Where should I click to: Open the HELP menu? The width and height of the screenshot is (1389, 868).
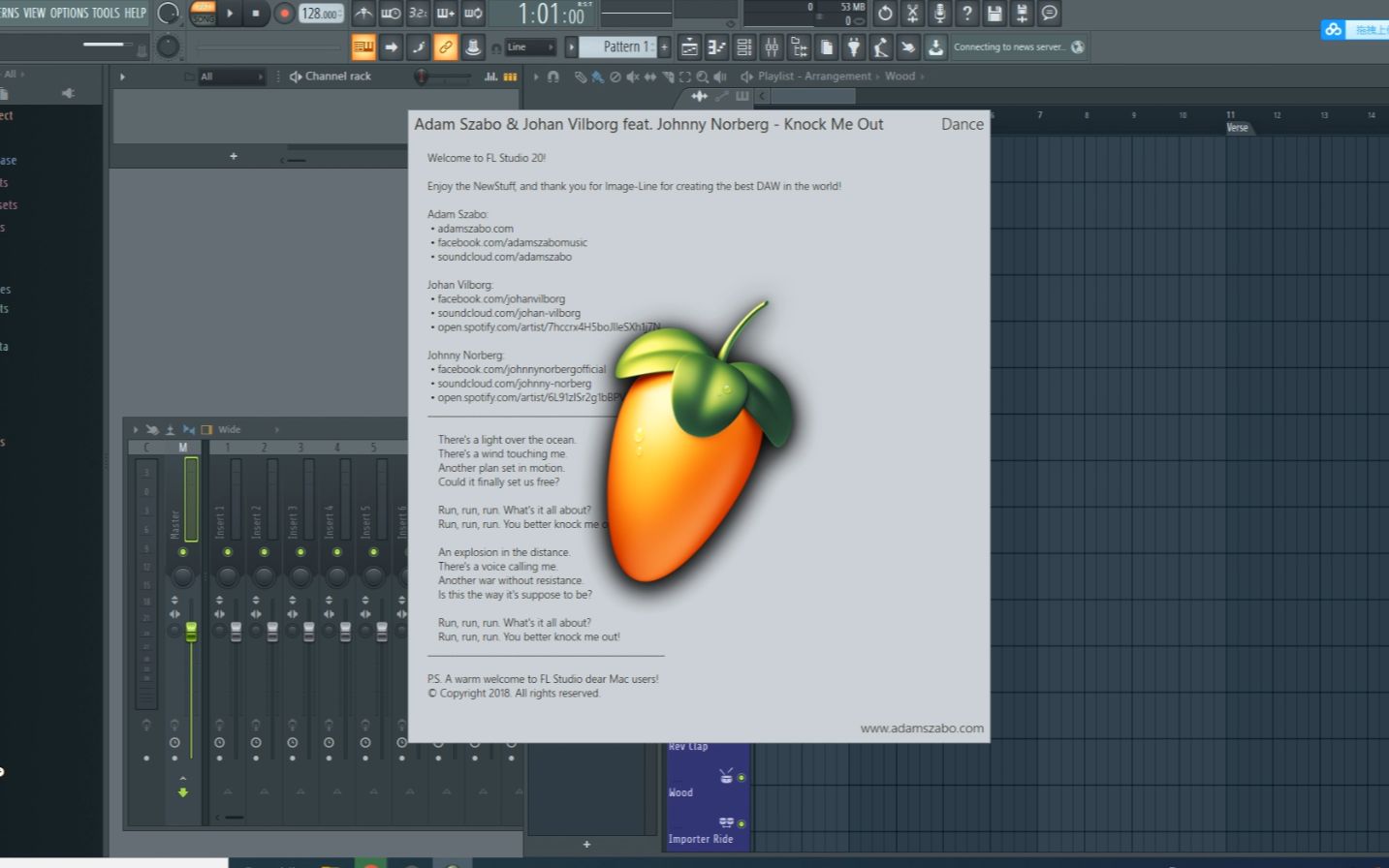(135, 13)
